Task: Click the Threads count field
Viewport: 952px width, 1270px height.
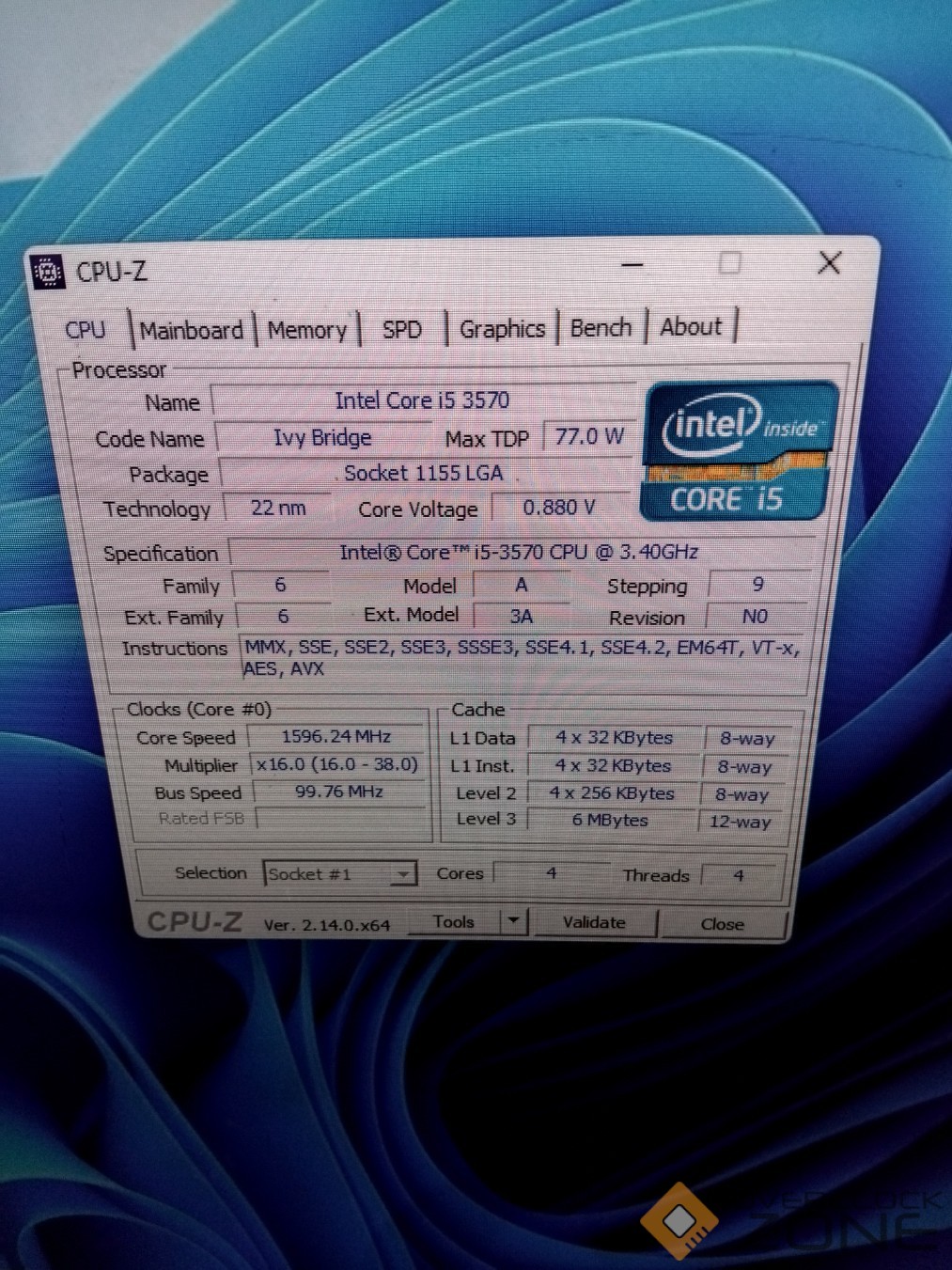Action: click(x=739, y=876)
